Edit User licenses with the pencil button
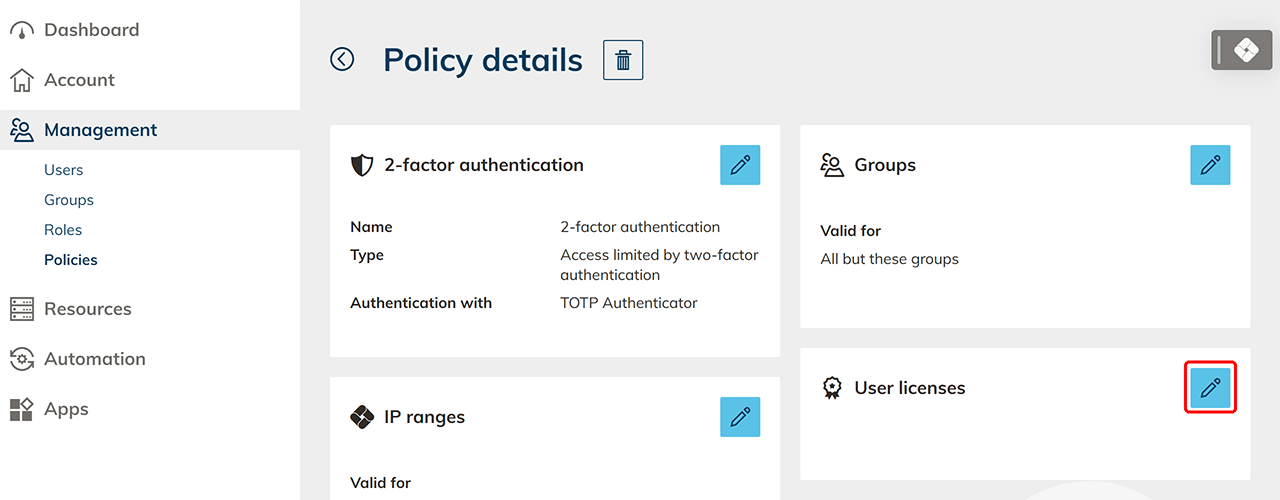This screenshot has height=500, width=1280. [1210, 388]
